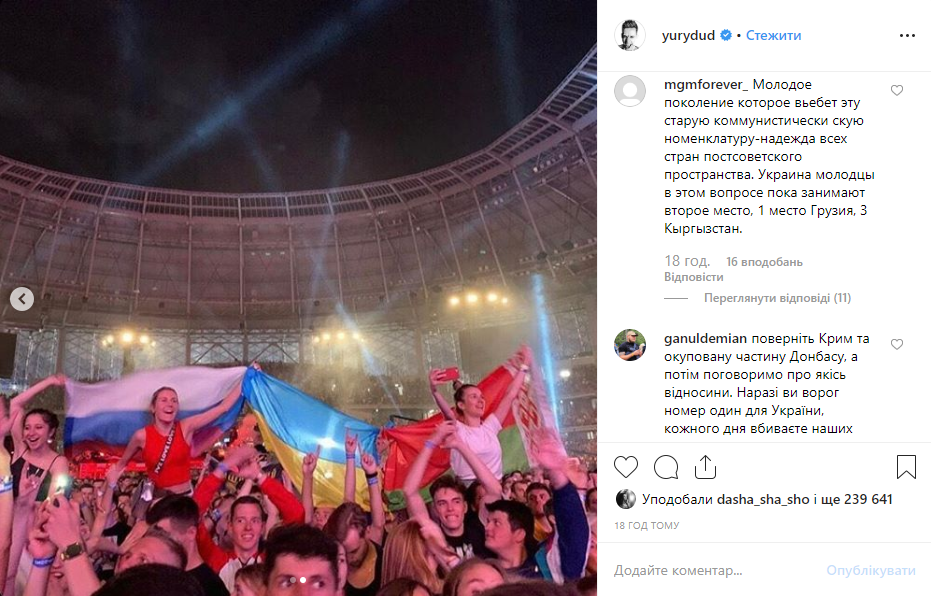Open the yurydud username link
Screen dimensions: 931x596
pyautogui.click(x=688, y=36)
